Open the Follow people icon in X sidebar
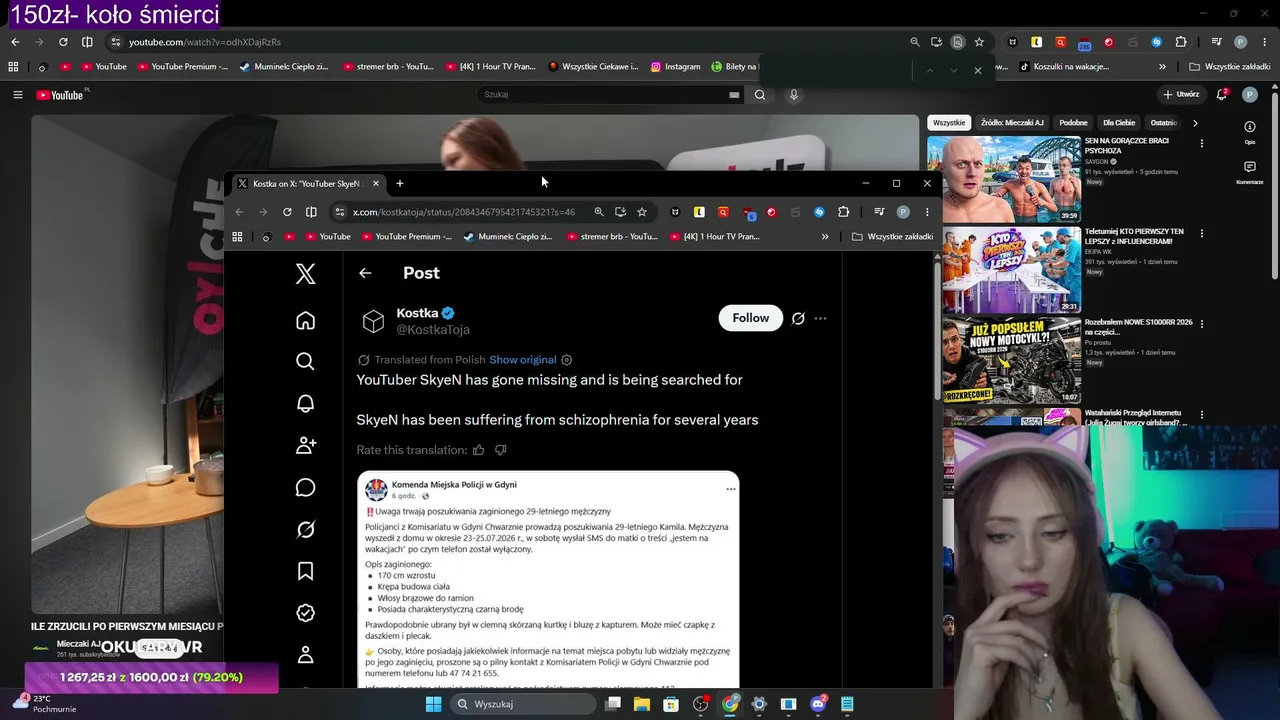The height and width of the screenshot is (720, 1280). click(x=306, y=445)
